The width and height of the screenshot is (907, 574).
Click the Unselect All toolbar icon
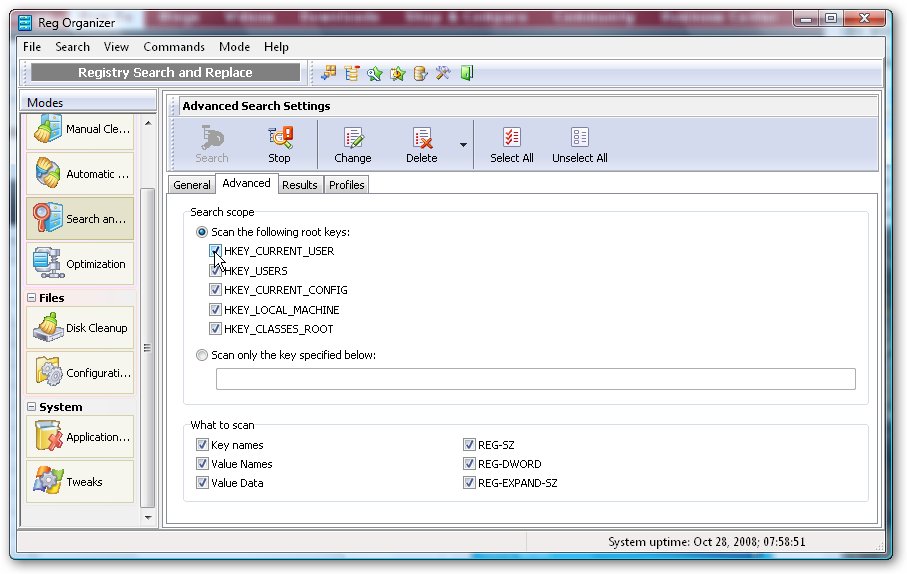click(x=579, y=144)
